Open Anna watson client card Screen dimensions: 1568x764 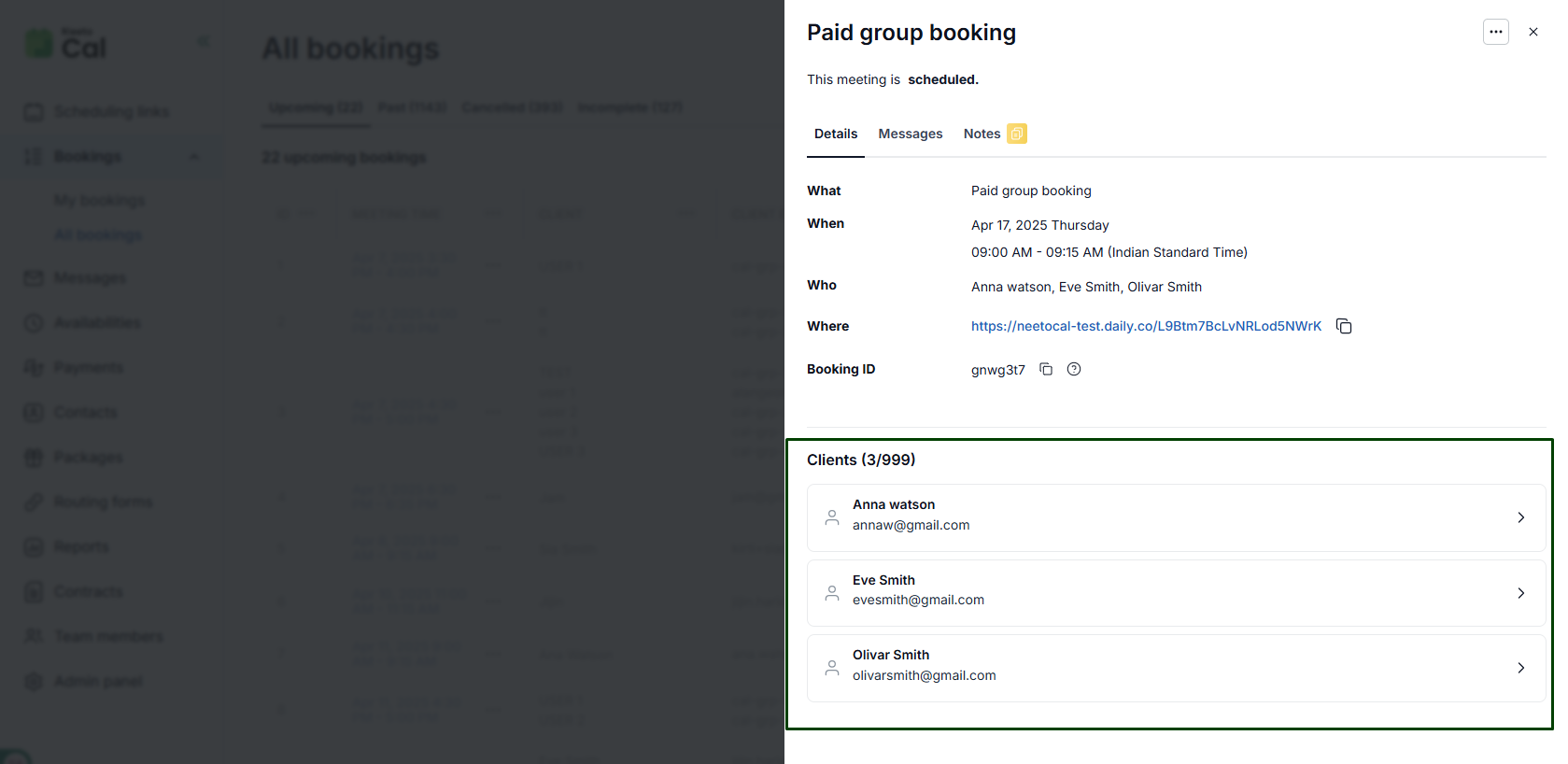(1176, 517)
